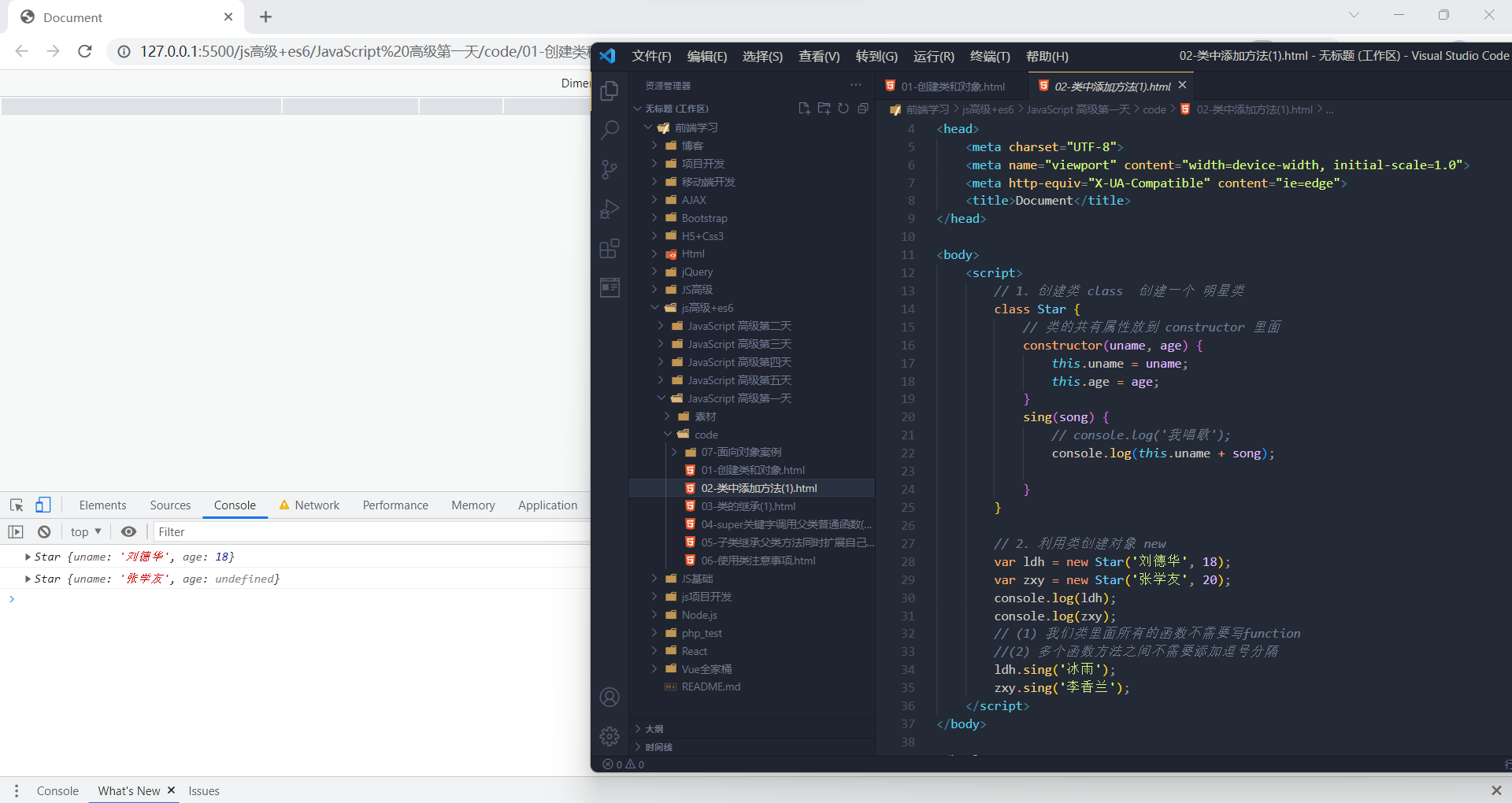Open the Accounts icon in activity bar
This screenshot has height=803, width=1512.
coord(610,697)
